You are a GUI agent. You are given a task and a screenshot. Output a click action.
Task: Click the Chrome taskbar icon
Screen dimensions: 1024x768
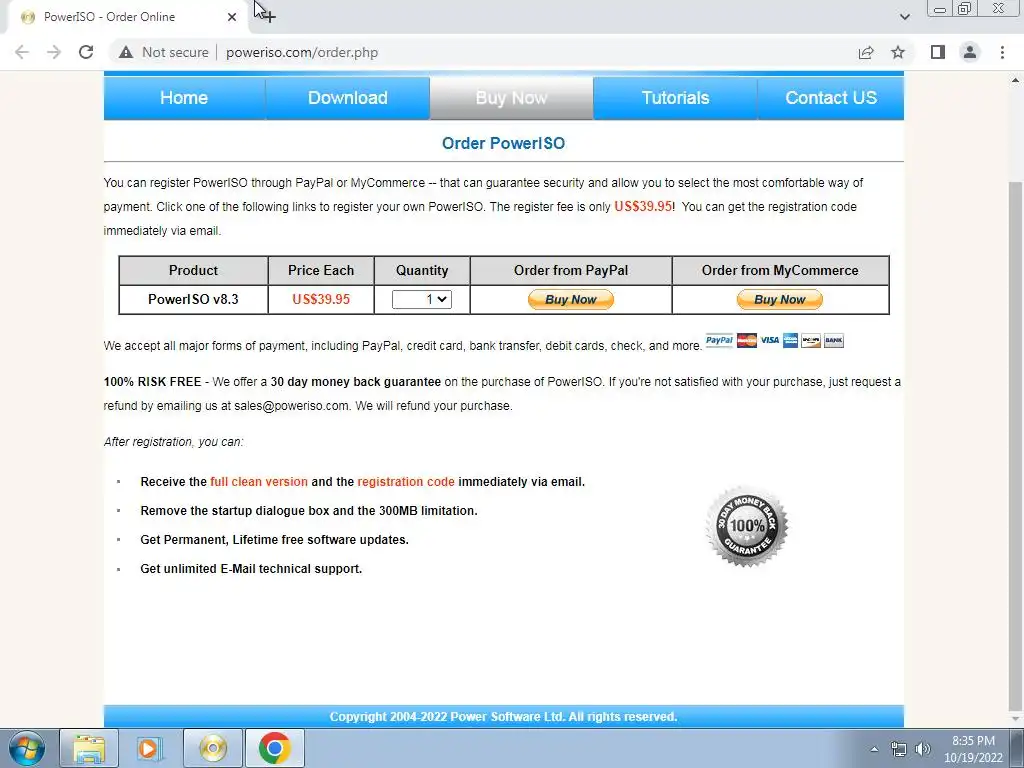click(274, 748)
